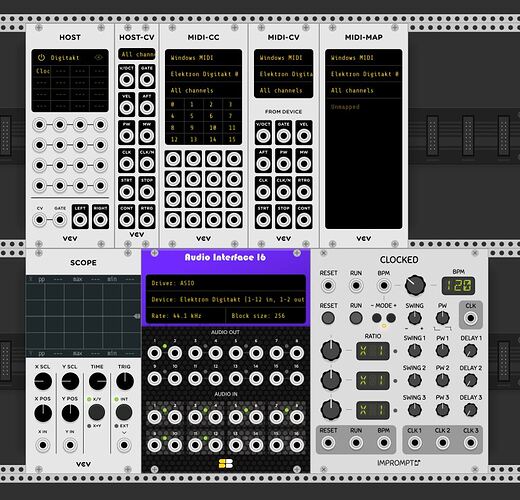Click the RESET button on CLOCKED
The image size is (520, 500).
pyautogui.click(x=328, y=318)
